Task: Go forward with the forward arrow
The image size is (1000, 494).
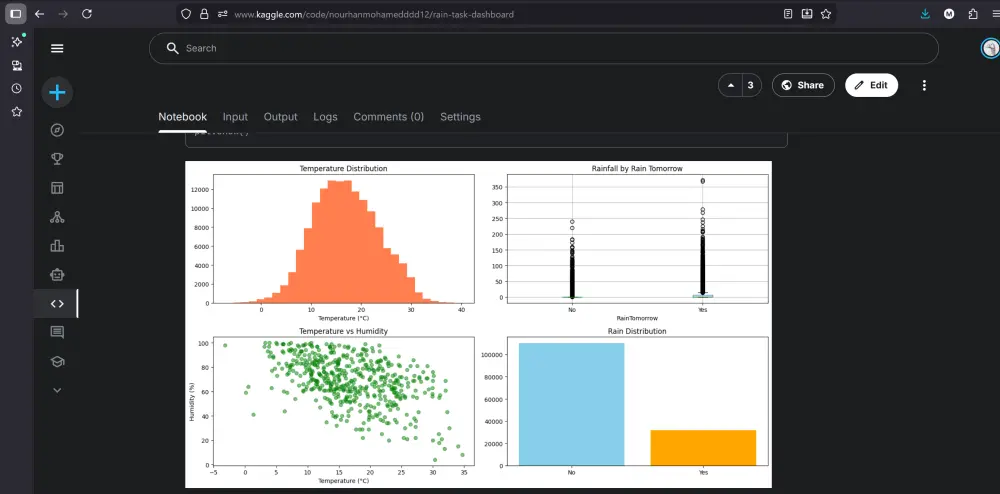Action: [62, 14]
